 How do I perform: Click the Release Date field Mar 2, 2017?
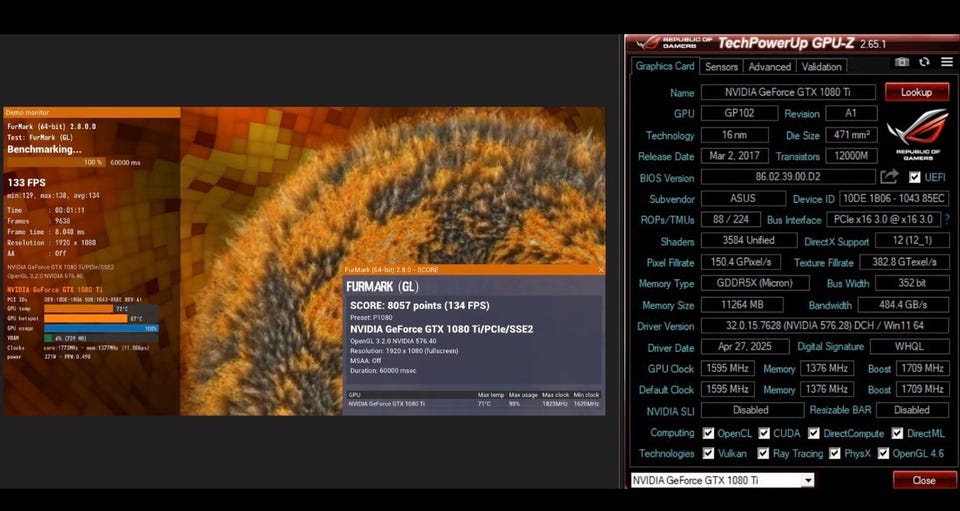[x=735, y=156]
